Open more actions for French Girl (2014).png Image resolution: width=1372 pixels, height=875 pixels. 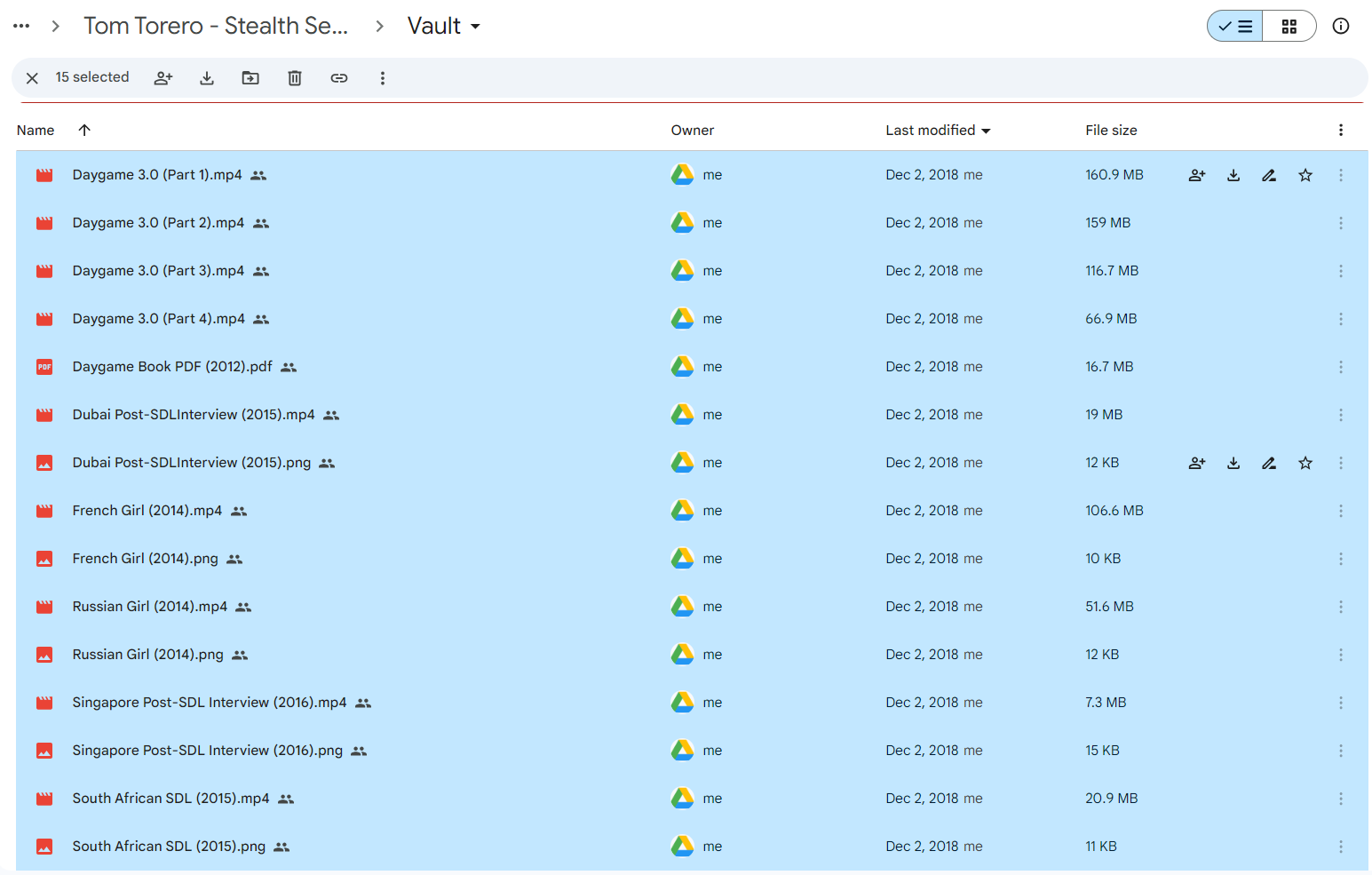pyautogui.click(x=1341, y=559)
